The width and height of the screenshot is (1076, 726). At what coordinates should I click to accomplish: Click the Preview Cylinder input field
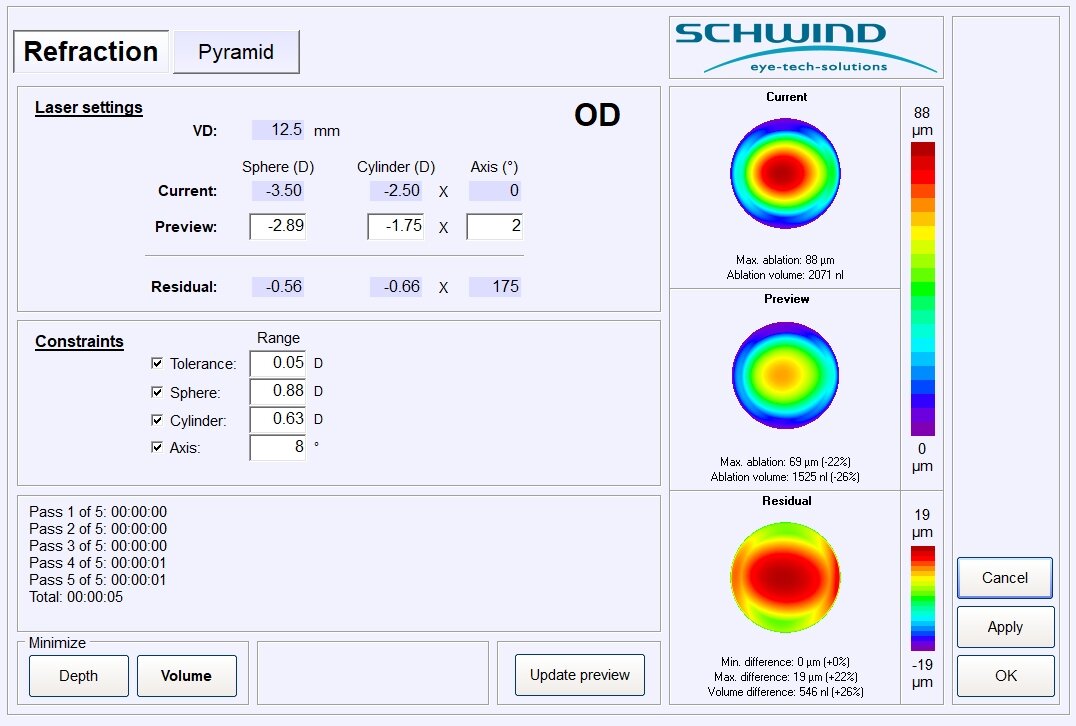(x=396, y=227)
